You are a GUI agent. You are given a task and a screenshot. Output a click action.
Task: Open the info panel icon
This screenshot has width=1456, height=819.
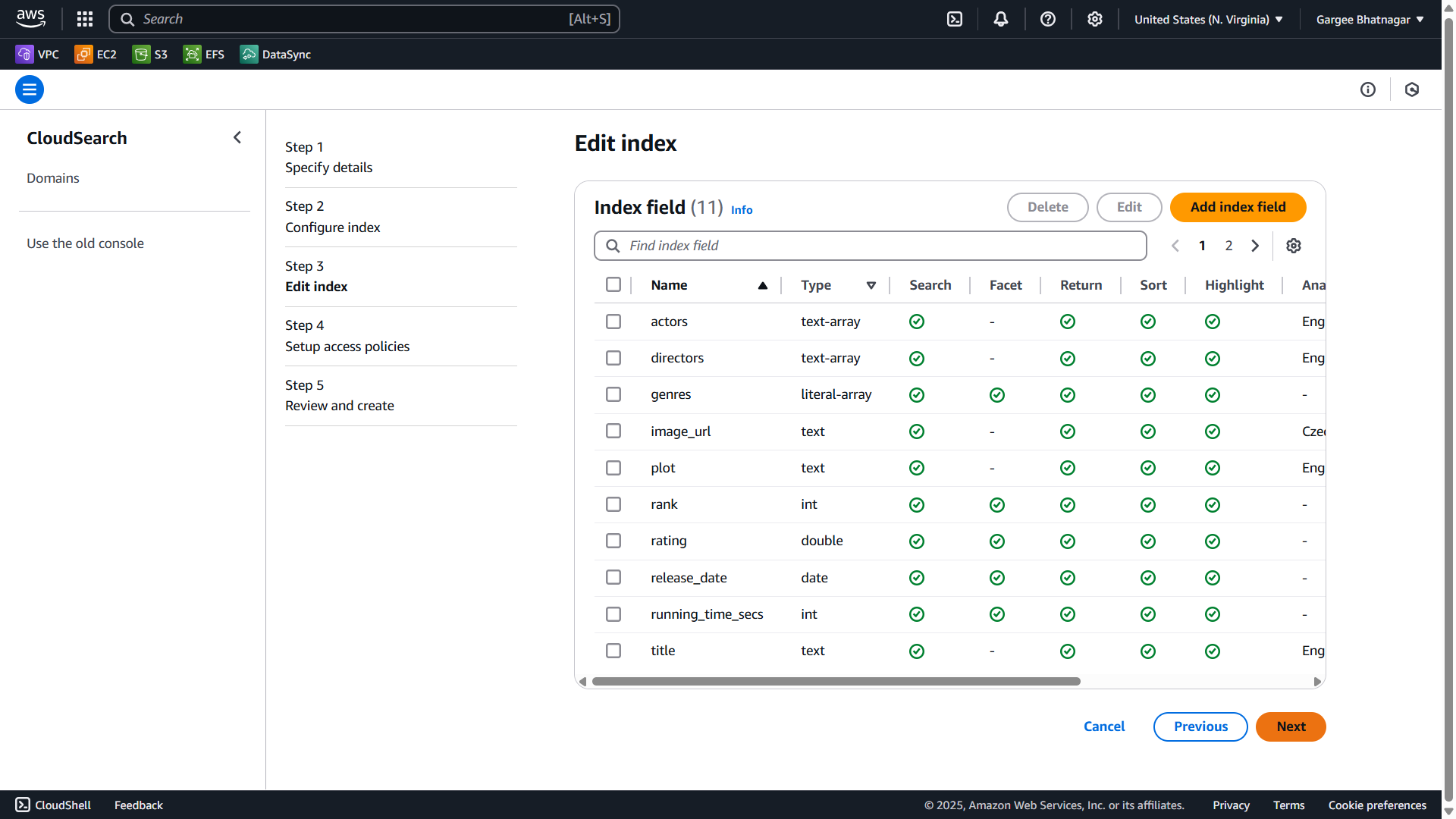tap(1368, 89)
